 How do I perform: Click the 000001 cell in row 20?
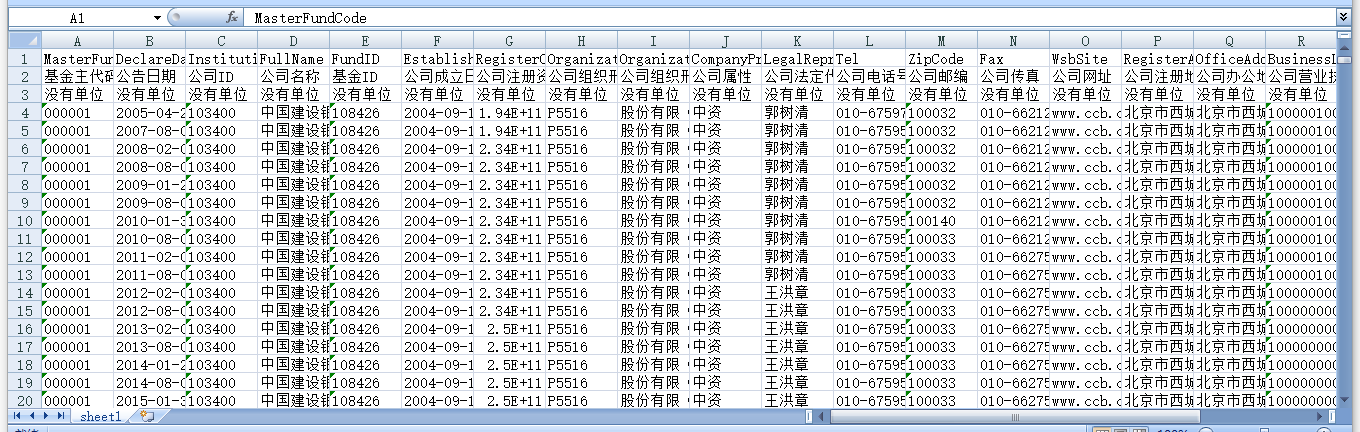tap(77, 401)
